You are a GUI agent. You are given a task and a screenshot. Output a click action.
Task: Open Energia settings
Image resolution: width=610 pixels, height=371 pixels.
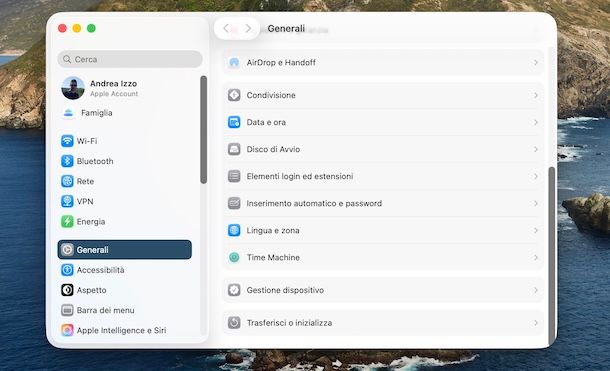[124, 221]
